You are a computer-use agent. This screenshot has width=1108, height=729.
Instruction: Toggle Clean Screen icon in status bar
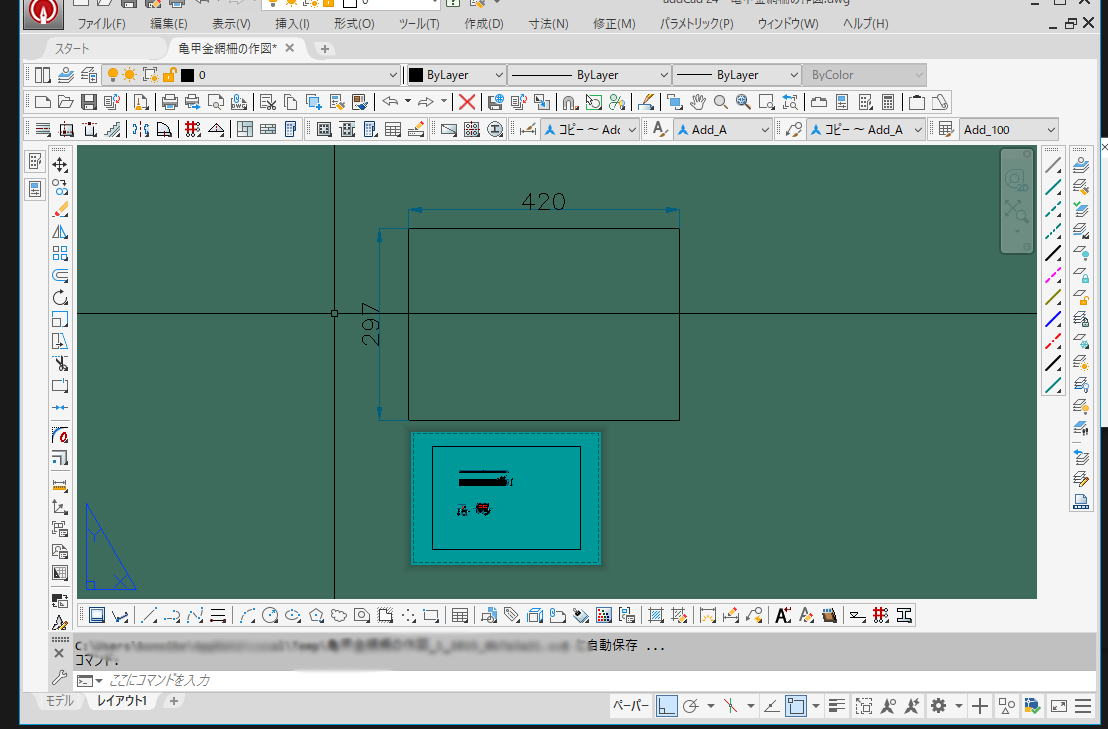tap(1059, 706)
